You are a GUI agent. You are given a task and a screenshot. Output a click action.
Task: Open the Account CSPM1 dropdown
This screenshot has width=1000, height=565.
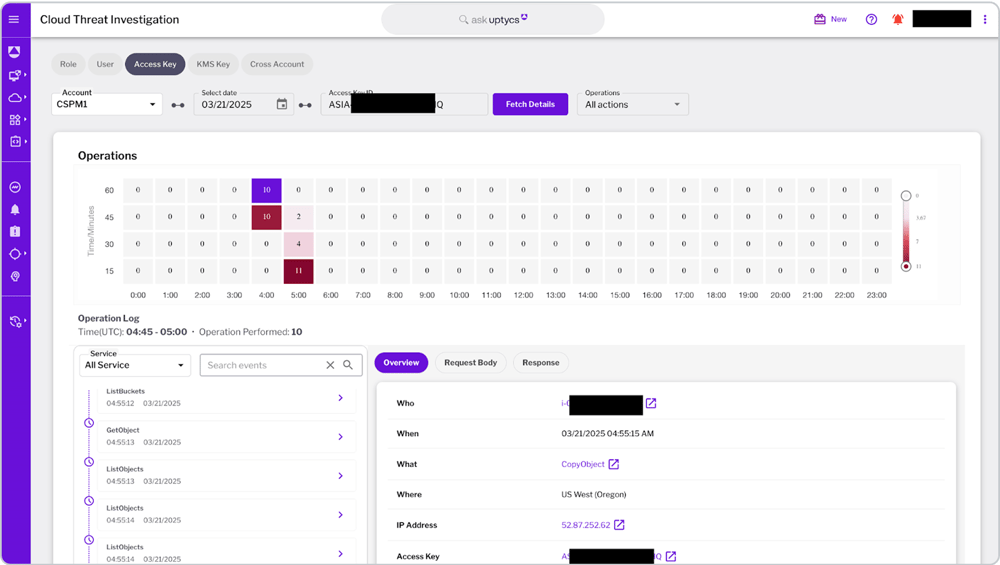click(x=107, y=104)
